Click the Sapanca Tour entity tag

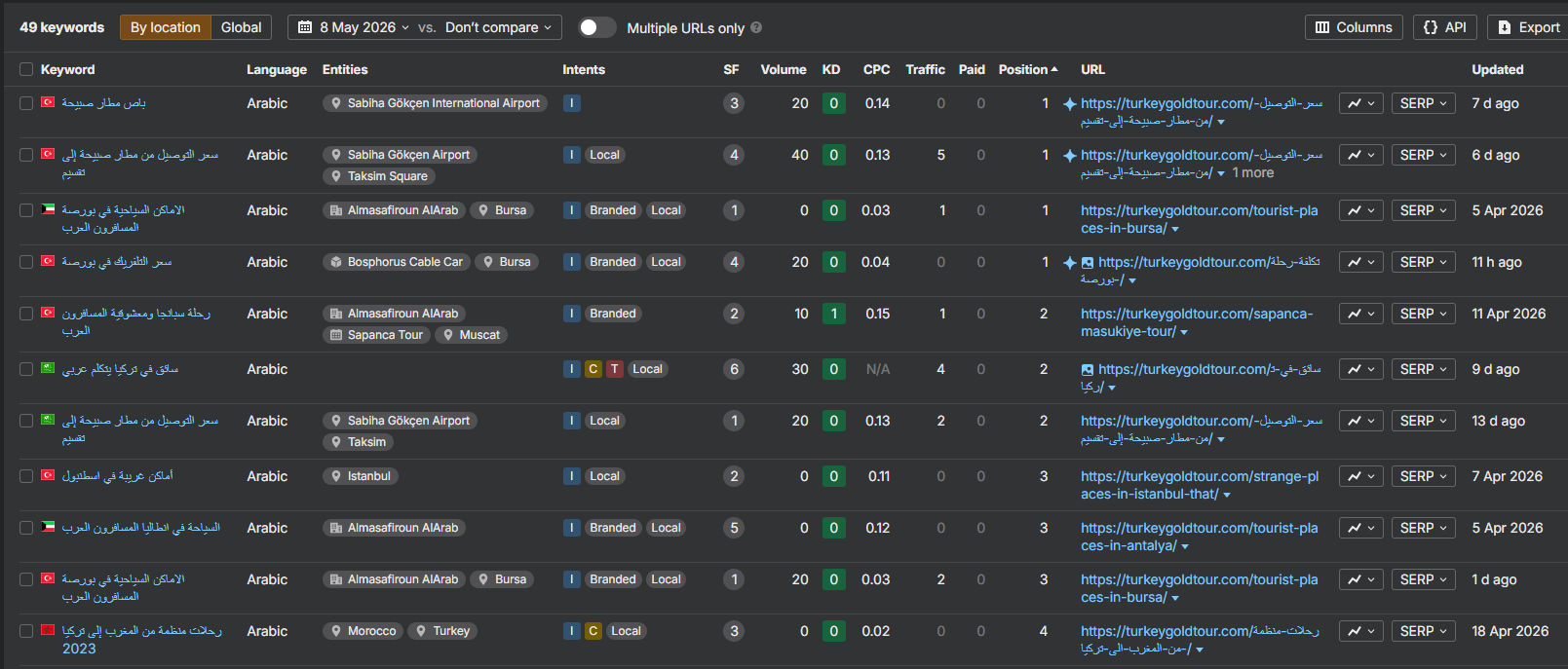pyautogui.click(x=377, y=335)
